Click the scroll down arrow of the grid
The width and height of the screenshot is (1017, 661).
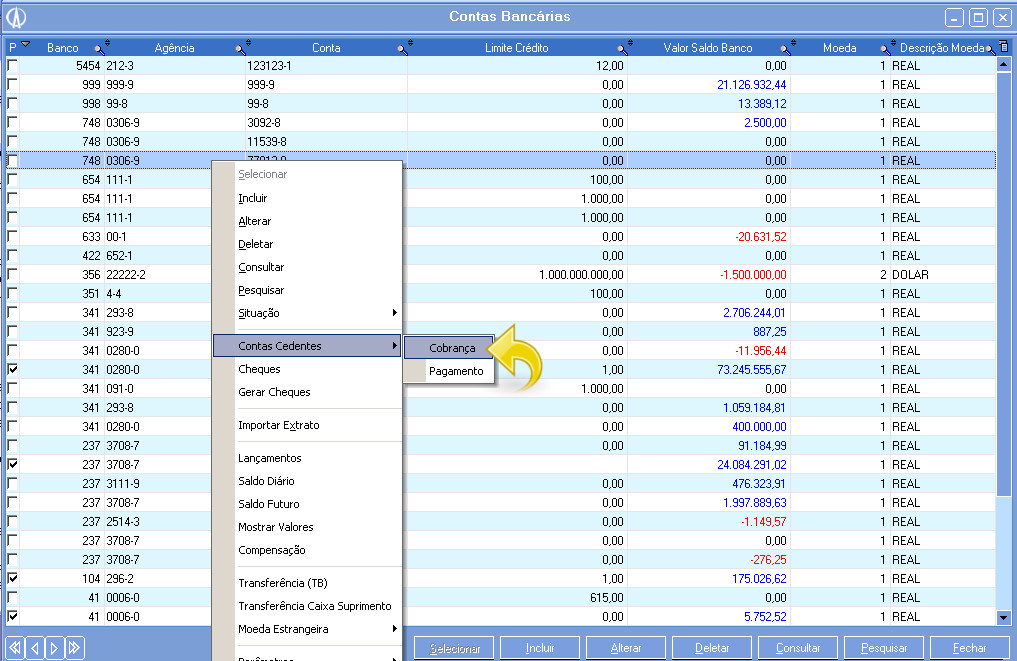click(1003, 618)
